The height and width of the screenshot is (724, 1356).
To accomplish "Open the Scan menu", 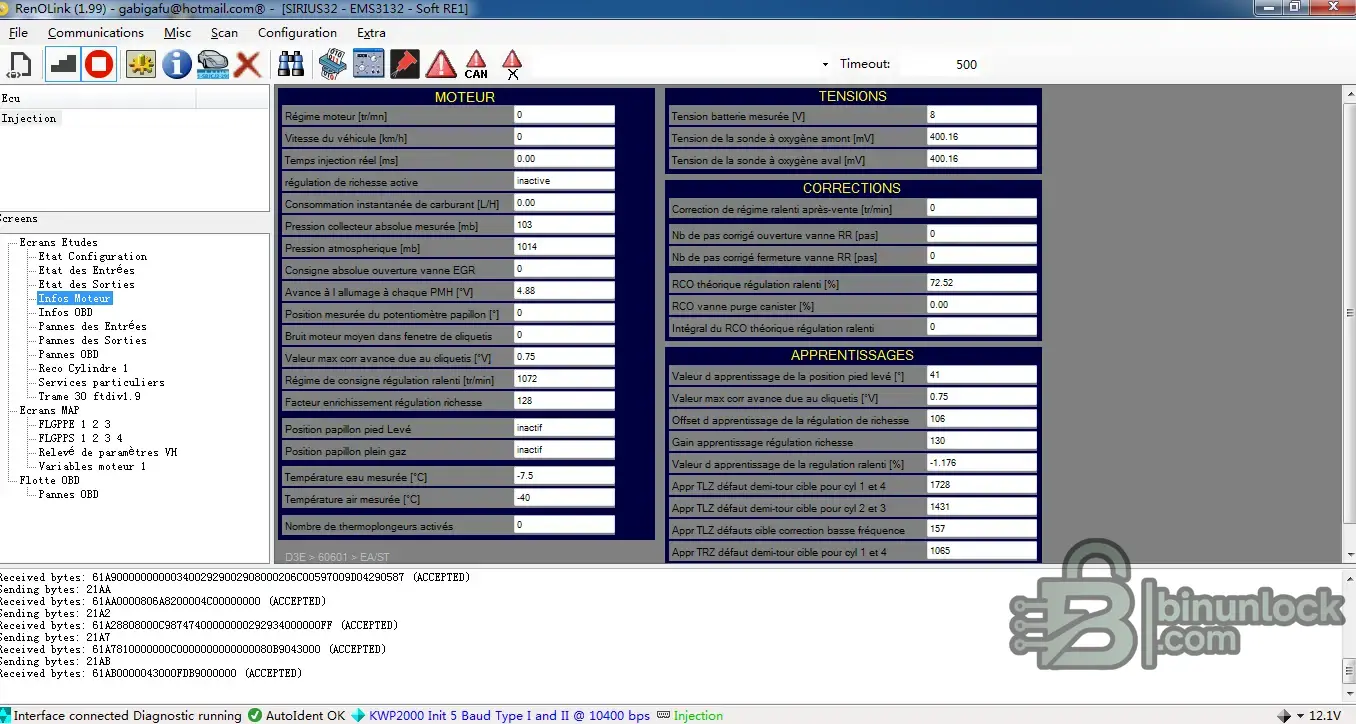I will [x=224, y=33].
